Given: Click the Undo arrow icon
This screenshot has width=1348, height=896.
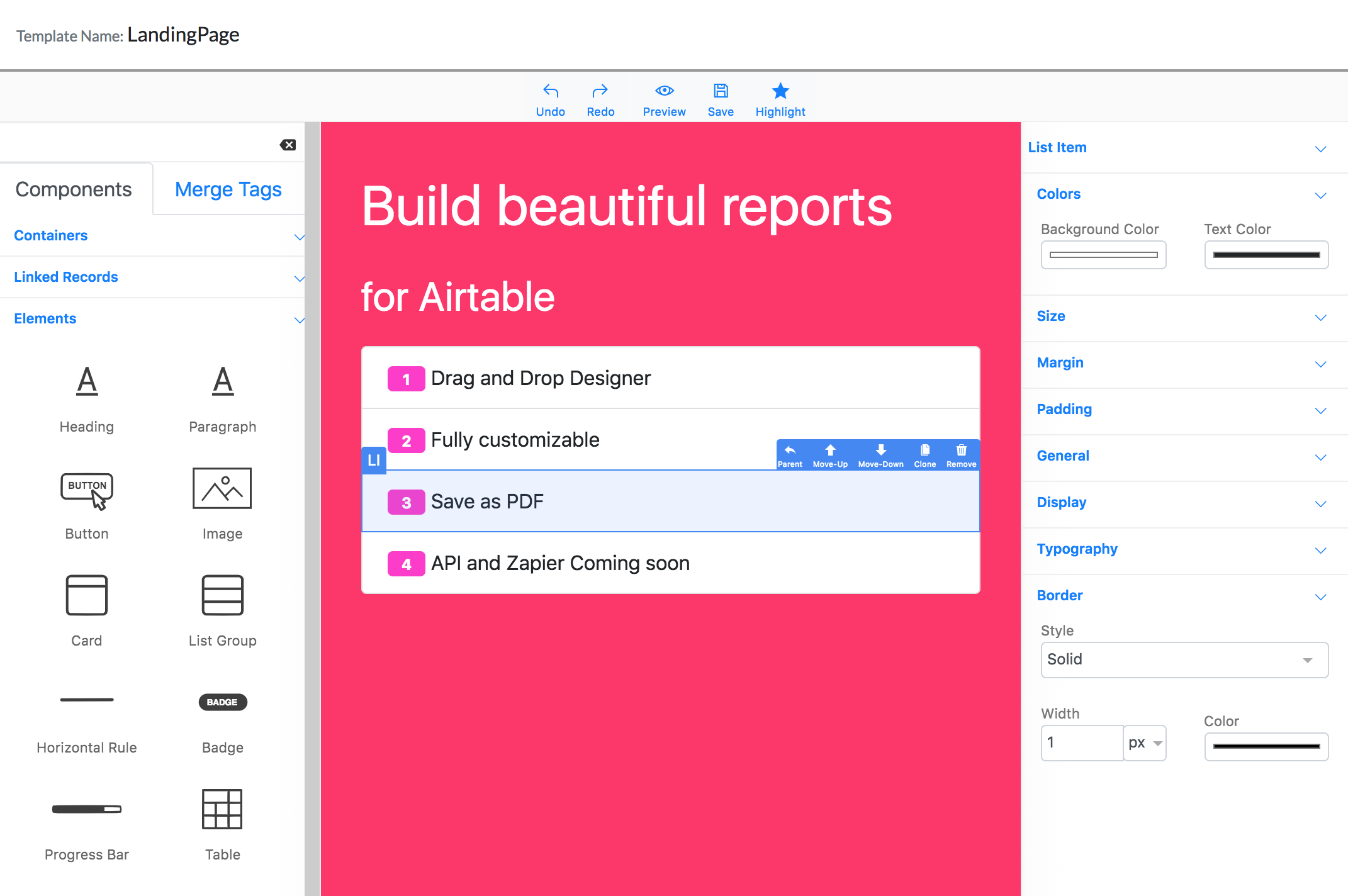Looking at the screenshot, I should pyautogui.click(x=551, y=91).
